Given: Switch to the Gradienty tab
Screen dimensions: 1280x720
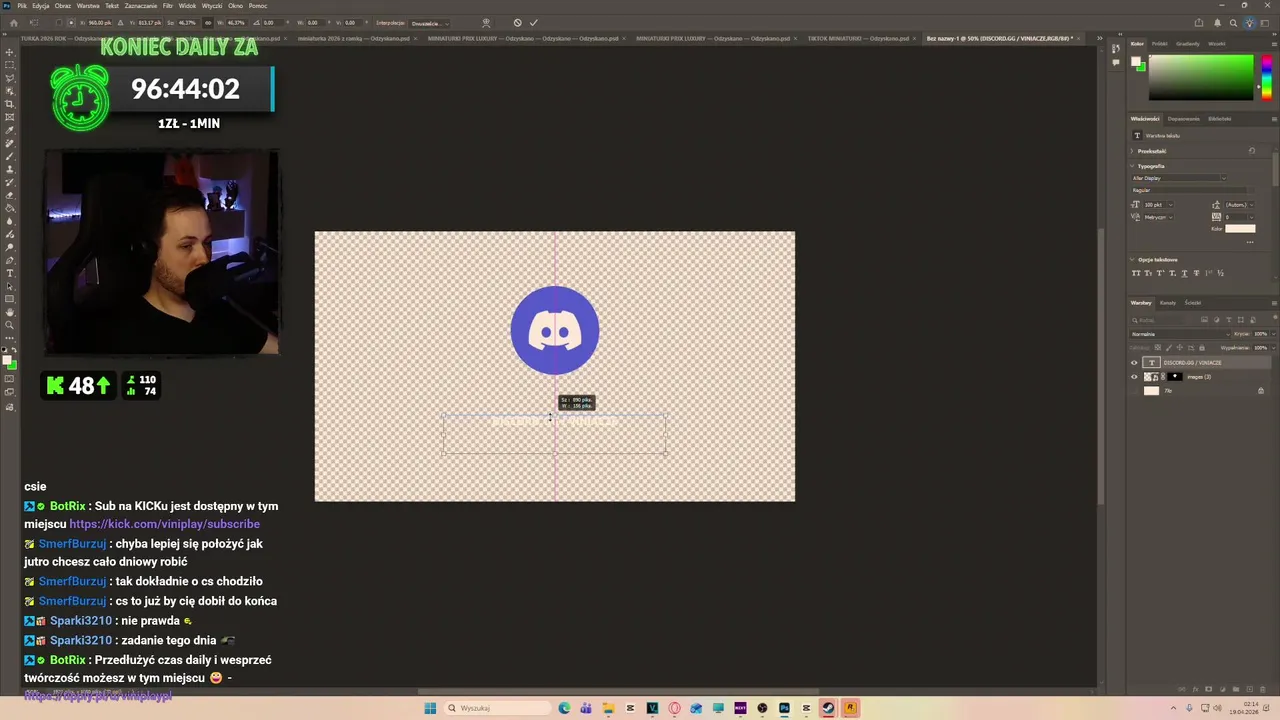Looking at the screenshot, I should tap(1188, 44).
